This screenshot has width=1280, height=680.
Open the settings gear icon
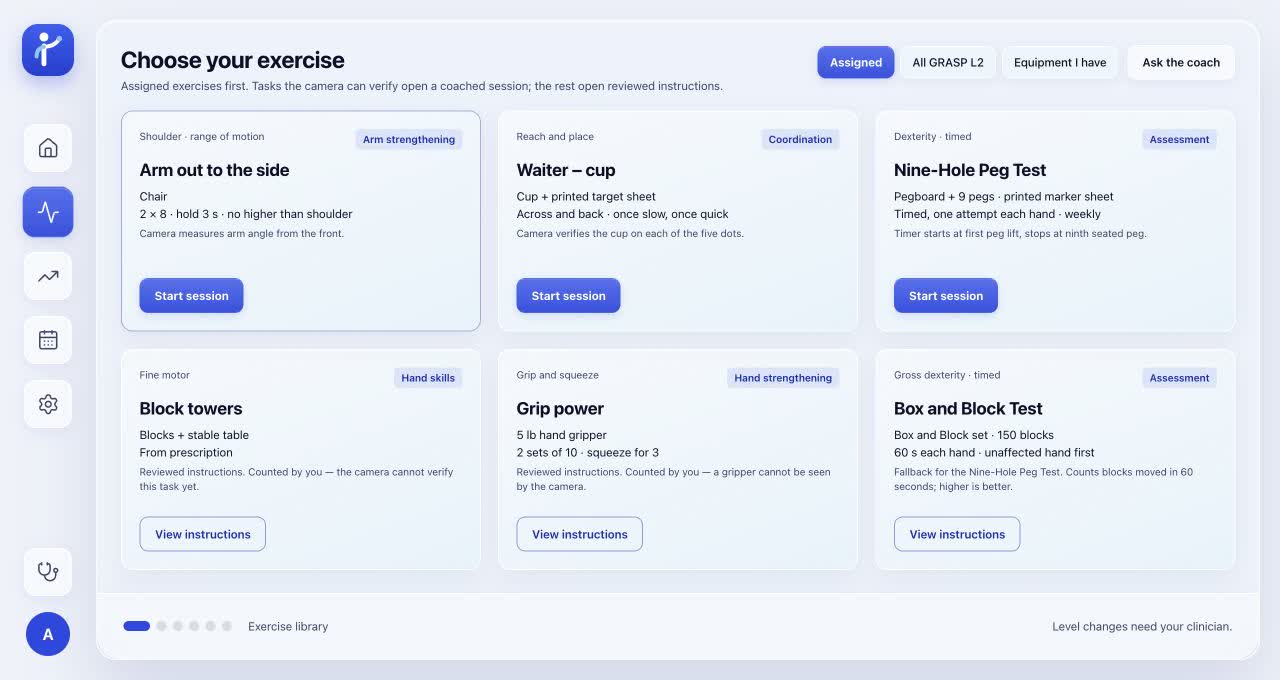[x=48, y=404]
